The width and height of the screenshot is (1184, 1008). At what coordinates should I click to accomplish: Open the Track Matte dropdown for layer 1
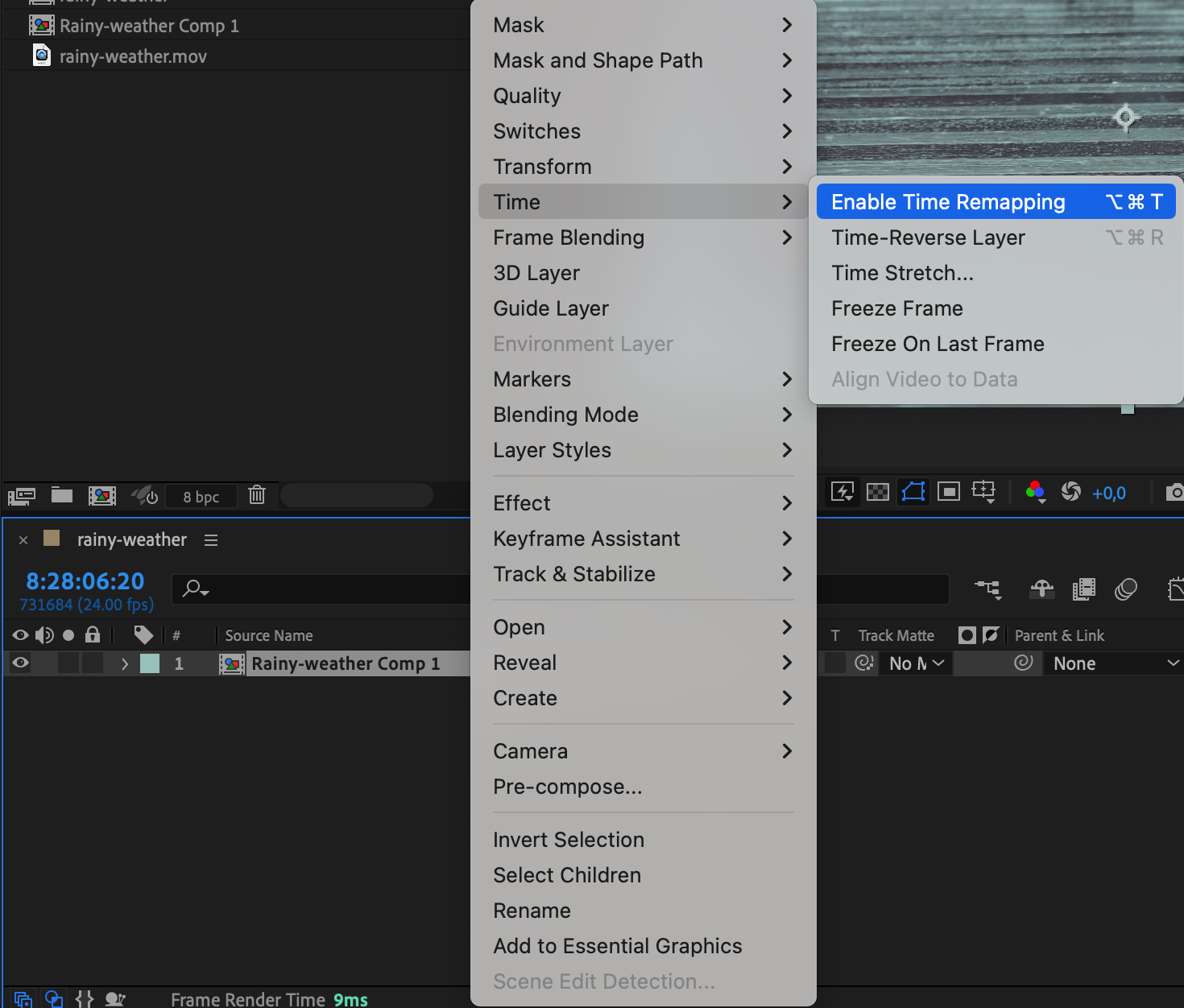pos(916,663)
